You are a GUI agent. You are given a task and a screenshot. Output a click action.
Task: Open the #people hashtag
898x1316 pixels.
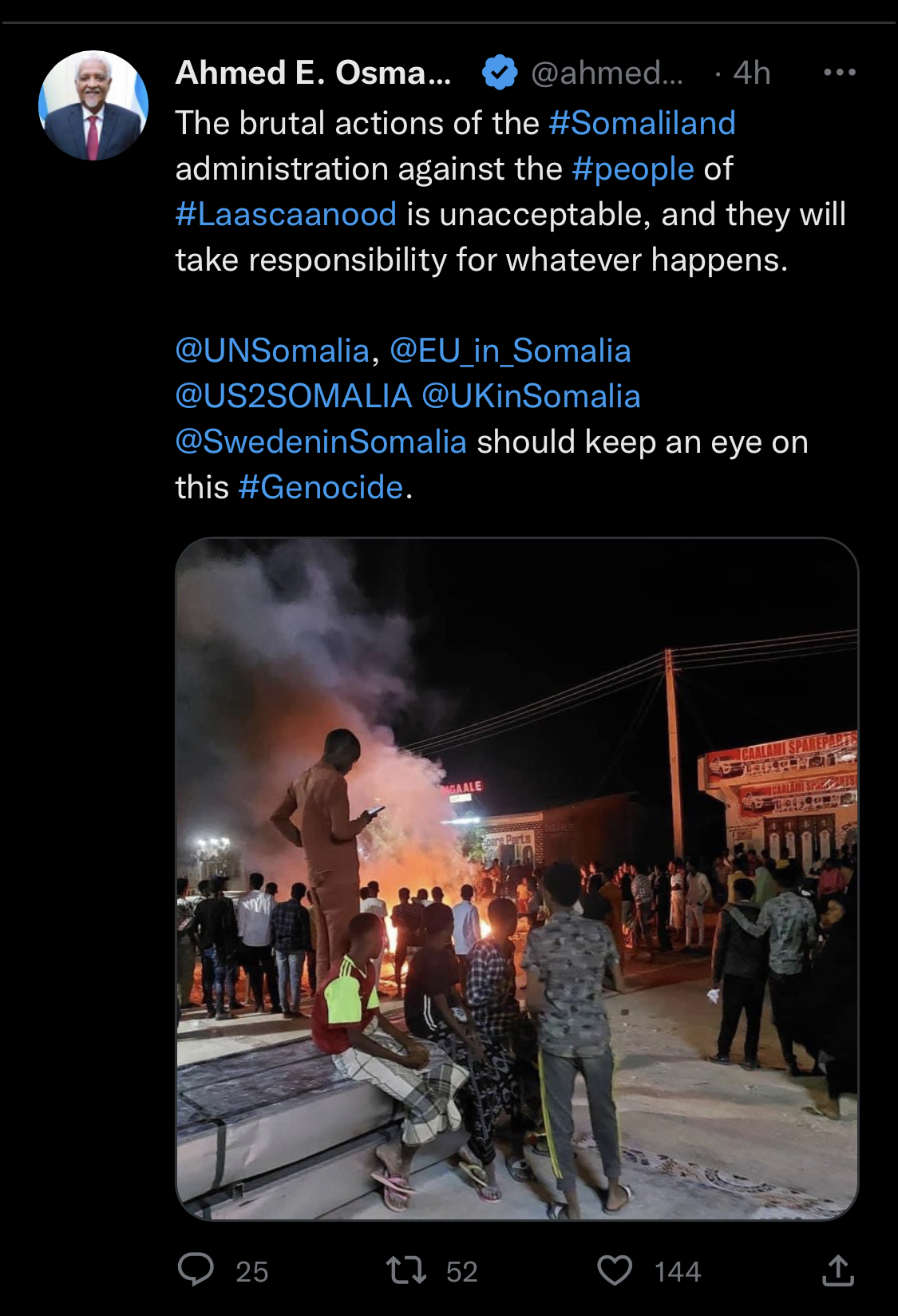[x=633, y=168]
